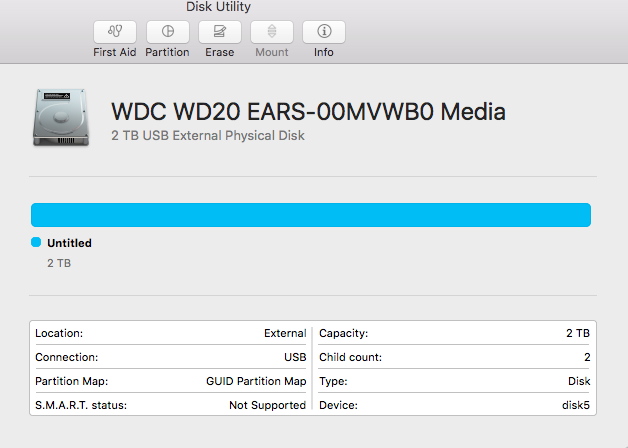Click the disk5 device value

pos(576,405)
